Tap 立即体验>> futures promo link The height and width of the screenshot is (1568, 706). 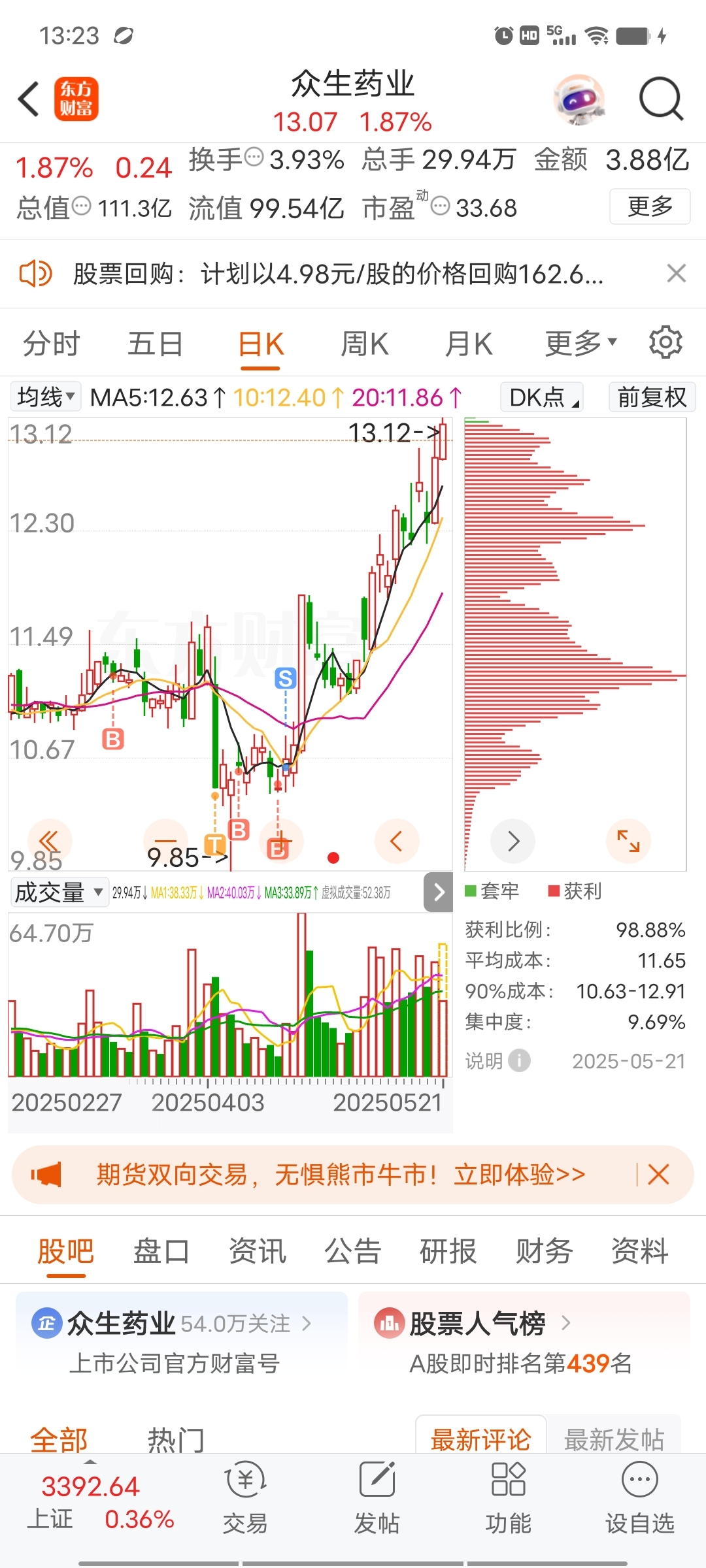(520, 1175)
